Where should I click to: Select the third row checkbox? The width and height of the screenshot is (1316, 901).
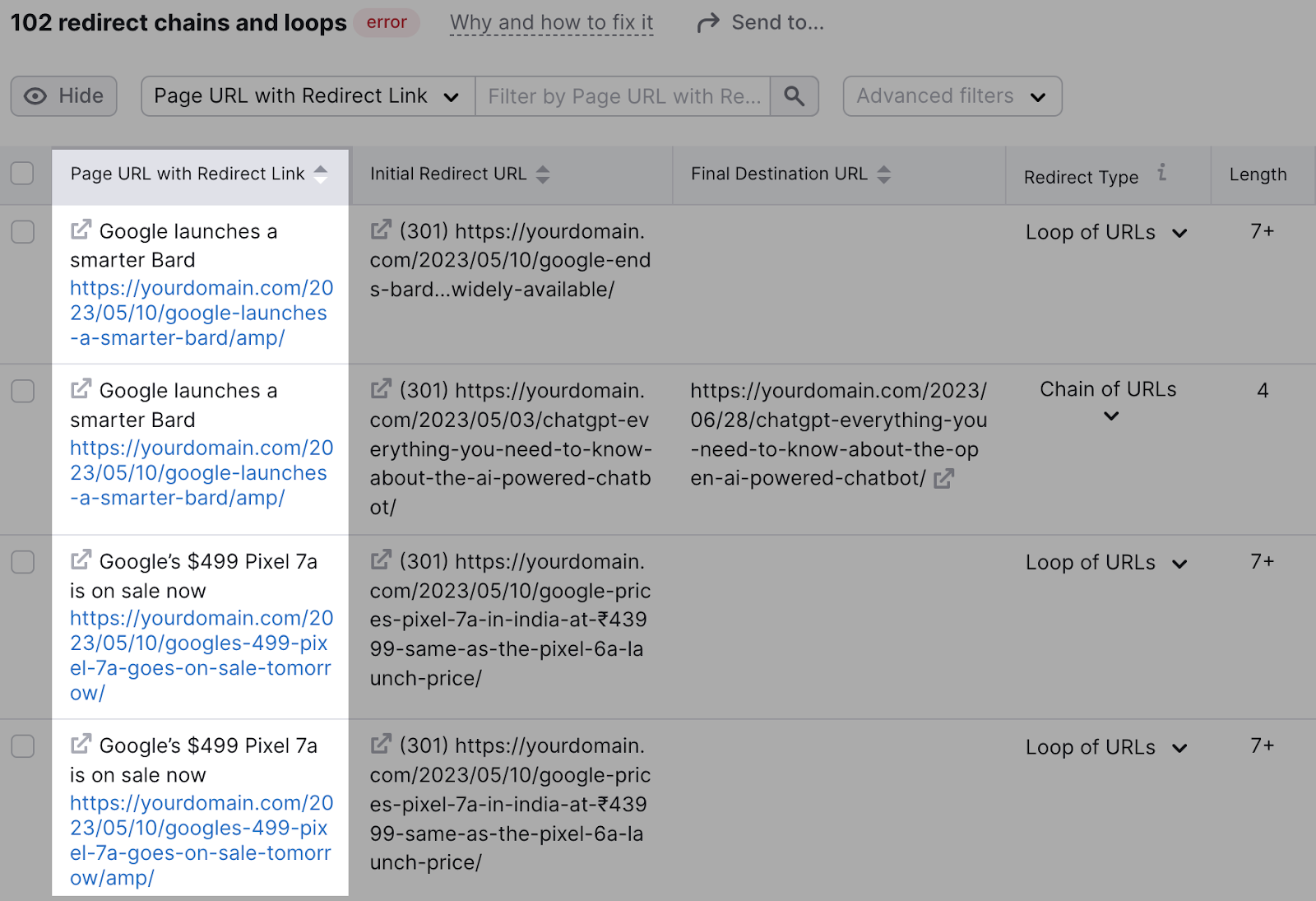point(22,562)
